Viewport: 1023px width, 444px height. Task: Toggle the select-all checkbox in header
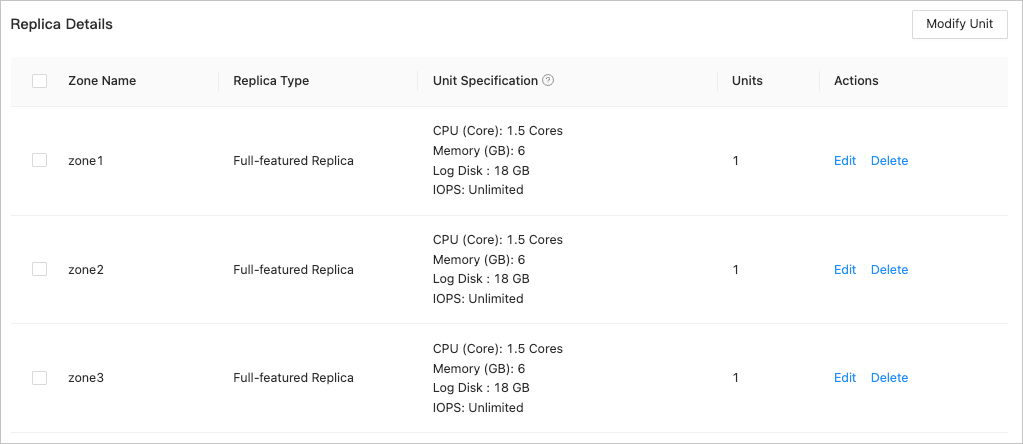40,81
